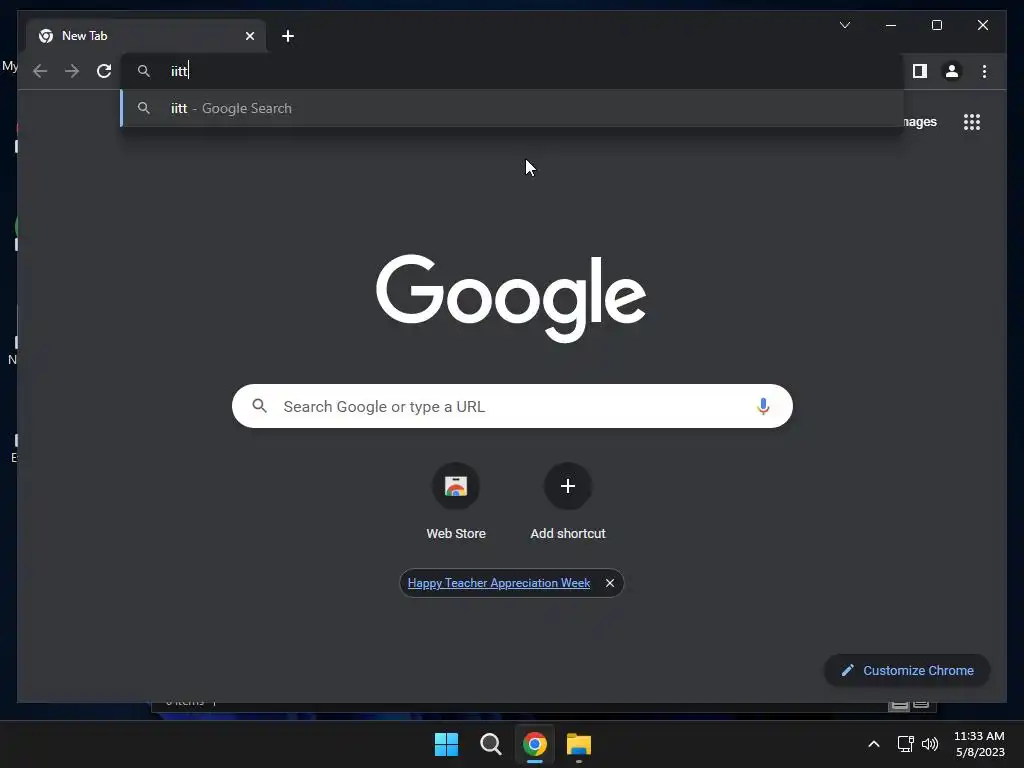Start voice search with the microphone icon
The width and height of the screenshot is (1024, 768).
pos(763,406)
